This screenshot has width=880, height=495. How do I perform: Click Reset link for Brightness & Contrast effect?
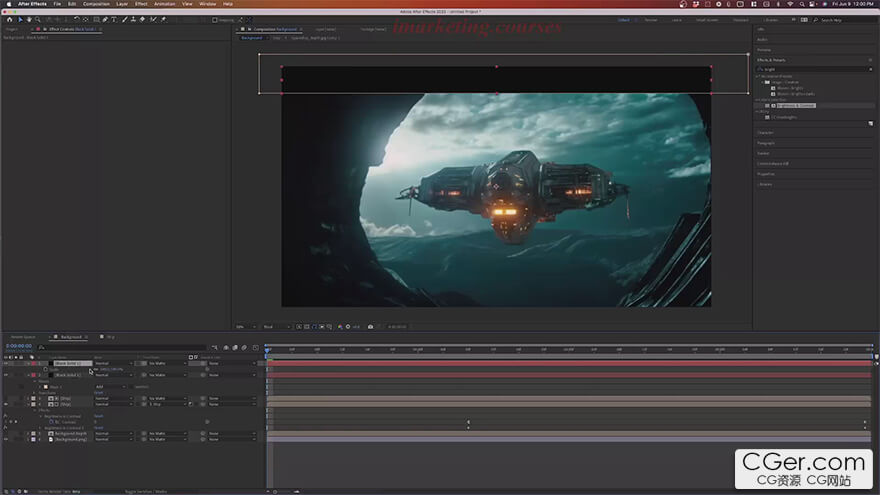[99, 416]
